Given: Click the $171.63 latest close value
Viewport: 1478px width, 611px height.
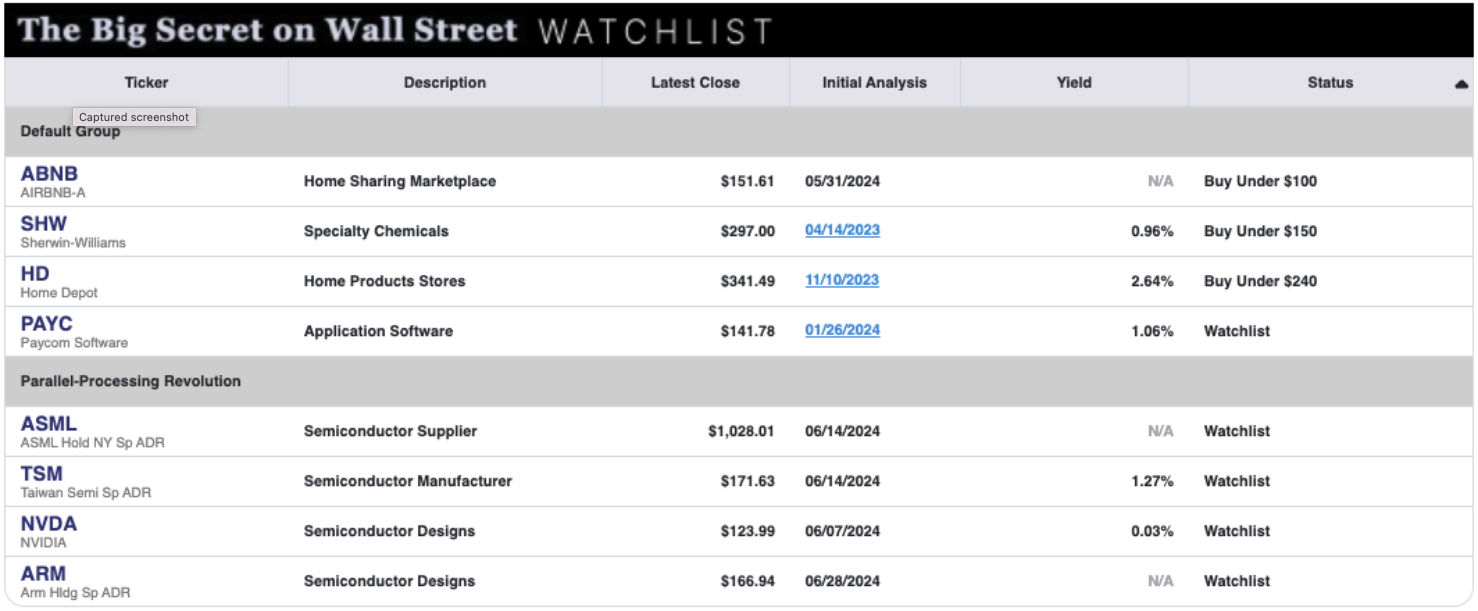Looking at the screenshot, I should point(748,481).
